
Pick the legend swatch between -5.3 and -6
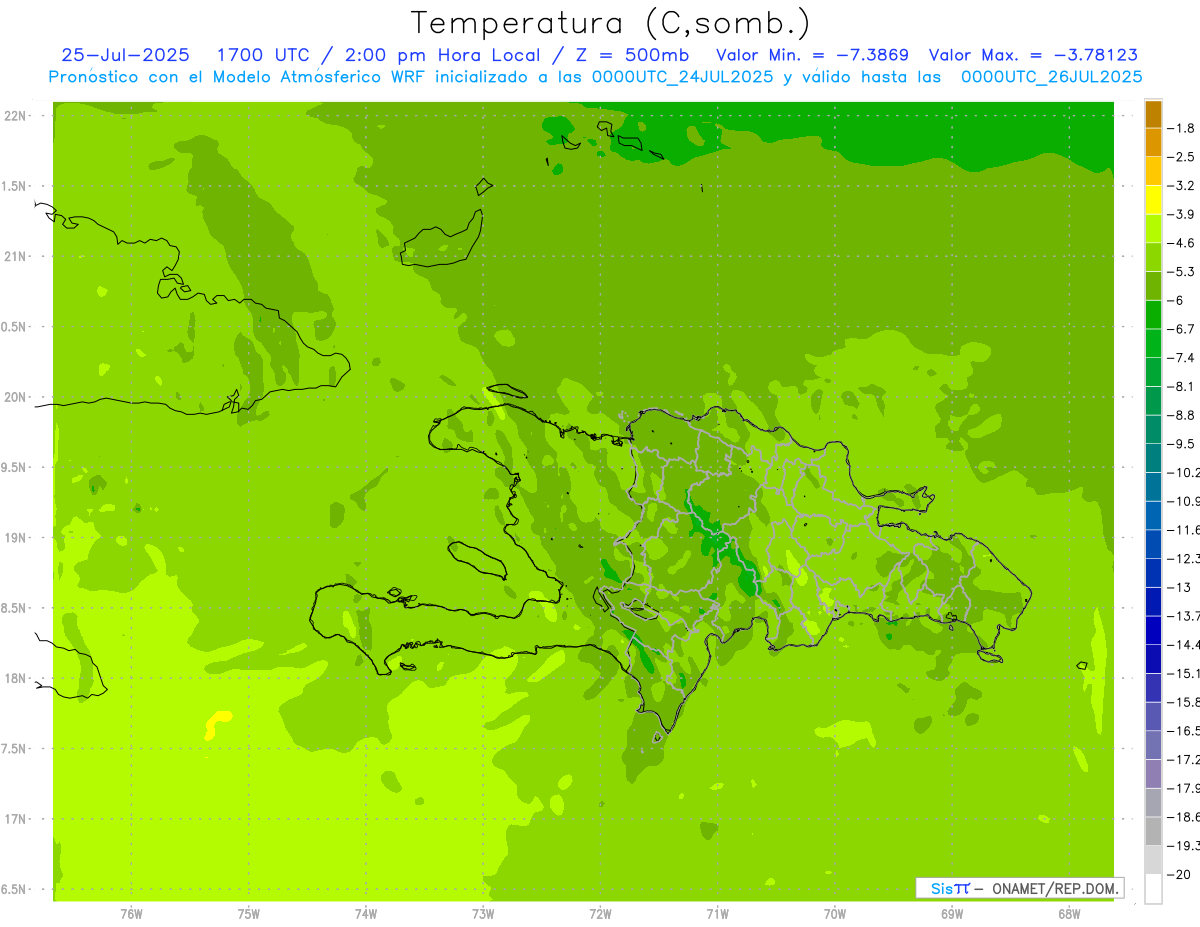(x=1153, y=286)
